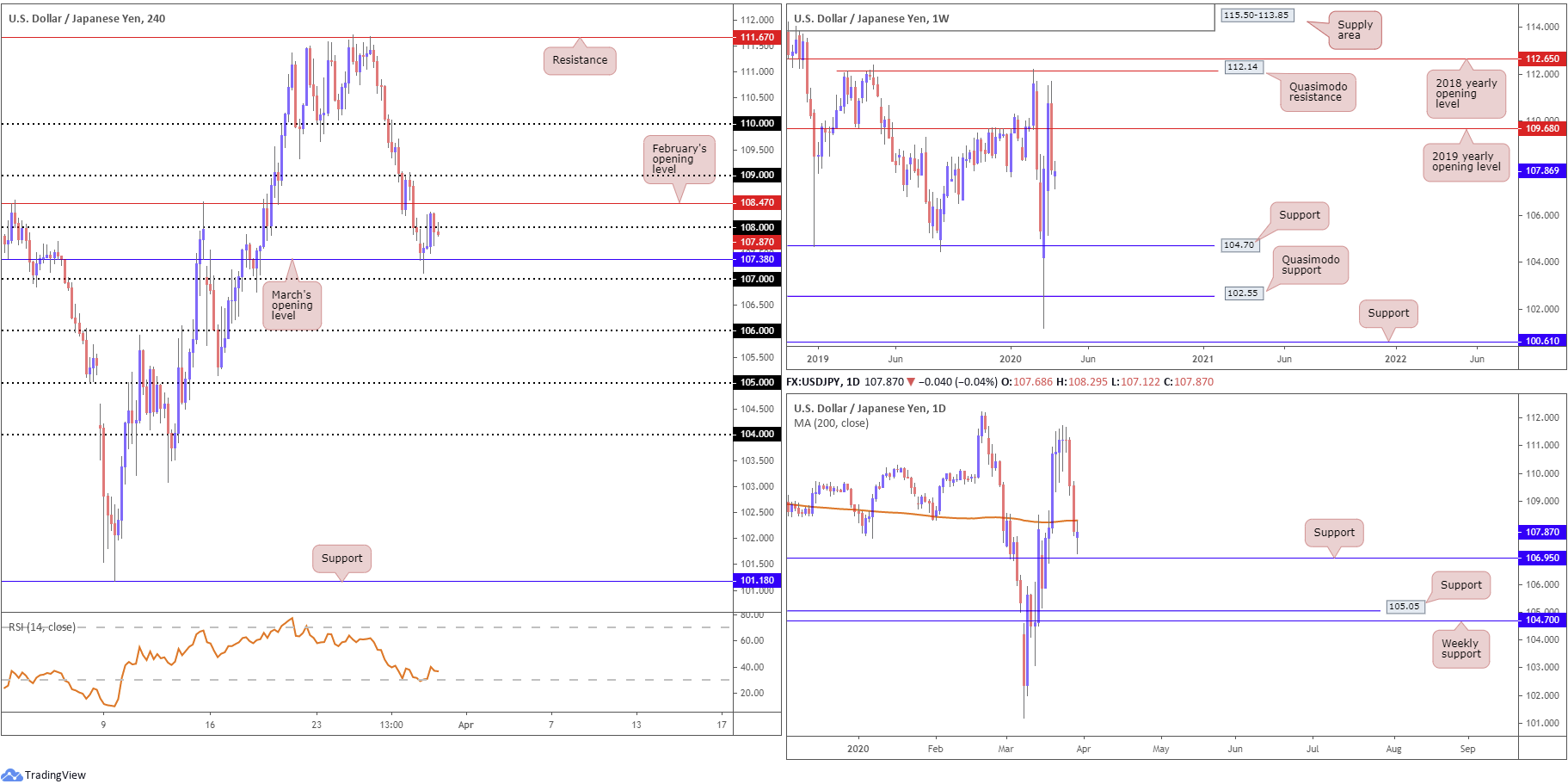
Task: Click the 2021 marker on weekly axis
Action: coord(1202,359)
